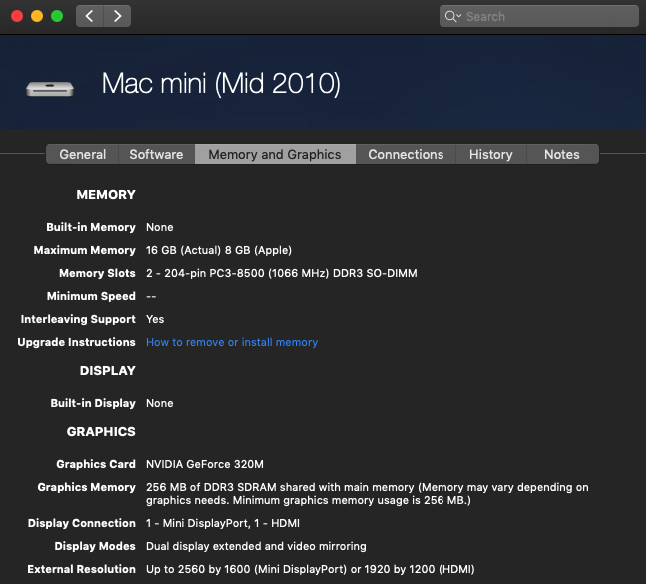
Task: Switch to the General tab
Action: [x=82, y=154]
